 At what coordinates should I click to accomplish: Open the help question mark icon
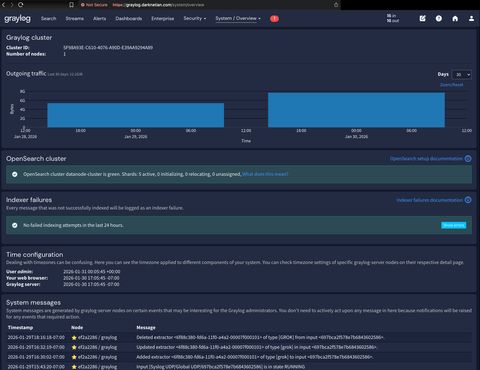click(x=439, y=19)
